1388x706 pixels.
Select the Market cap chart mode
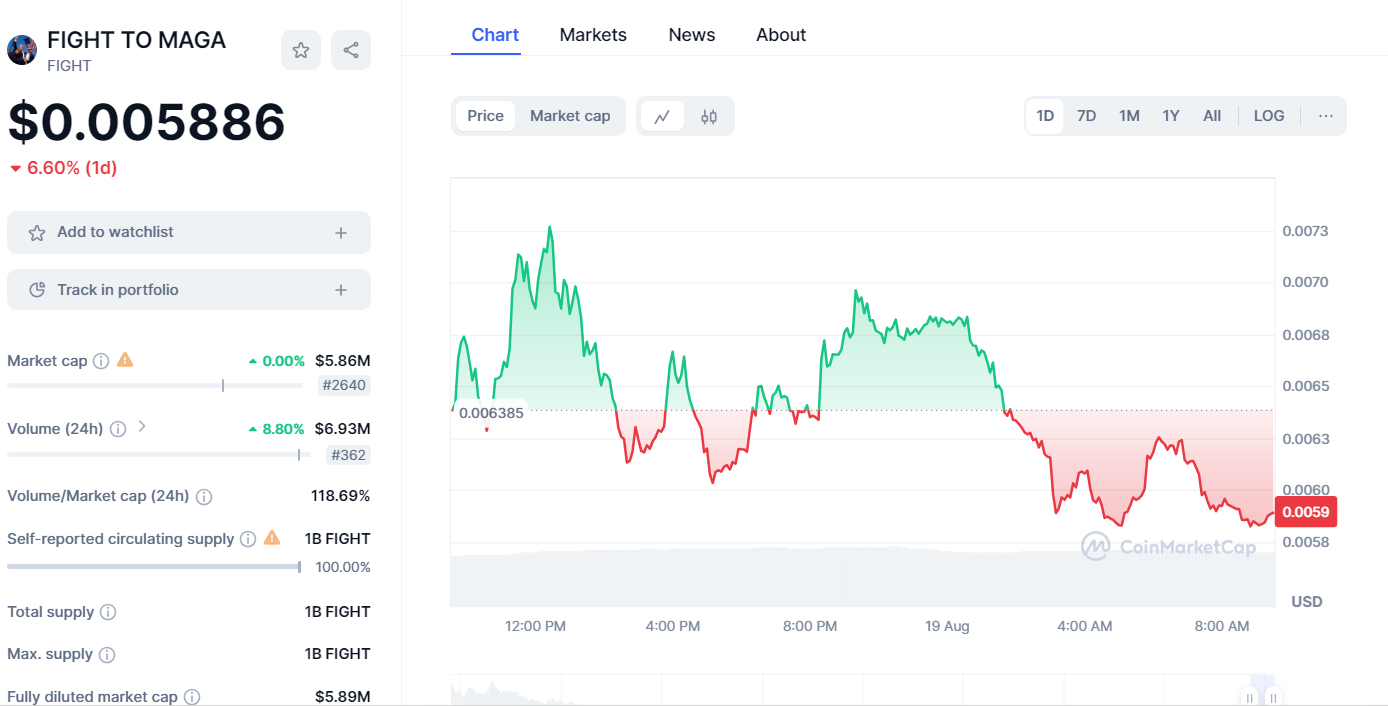point(570,116)
